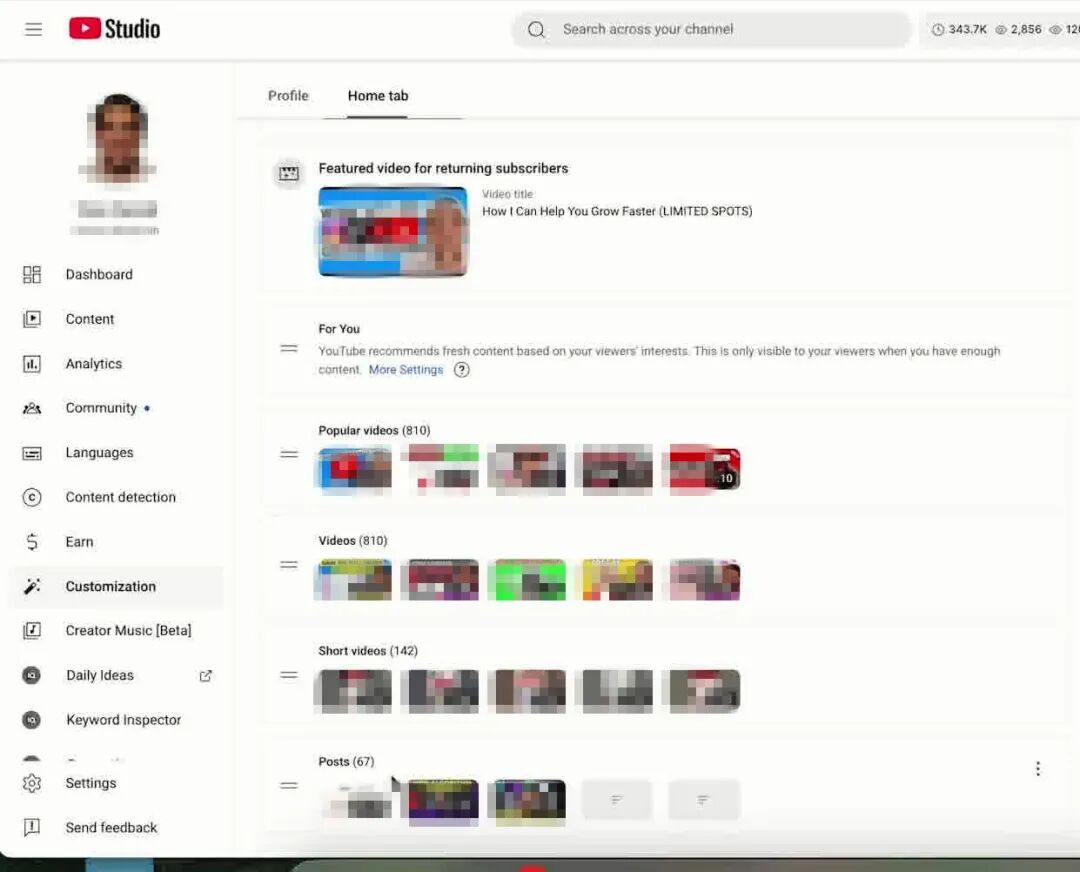Viewport: 1080px width, 872px height.
Task: Switch to the Profile tab
Action: tap(288, 96)
